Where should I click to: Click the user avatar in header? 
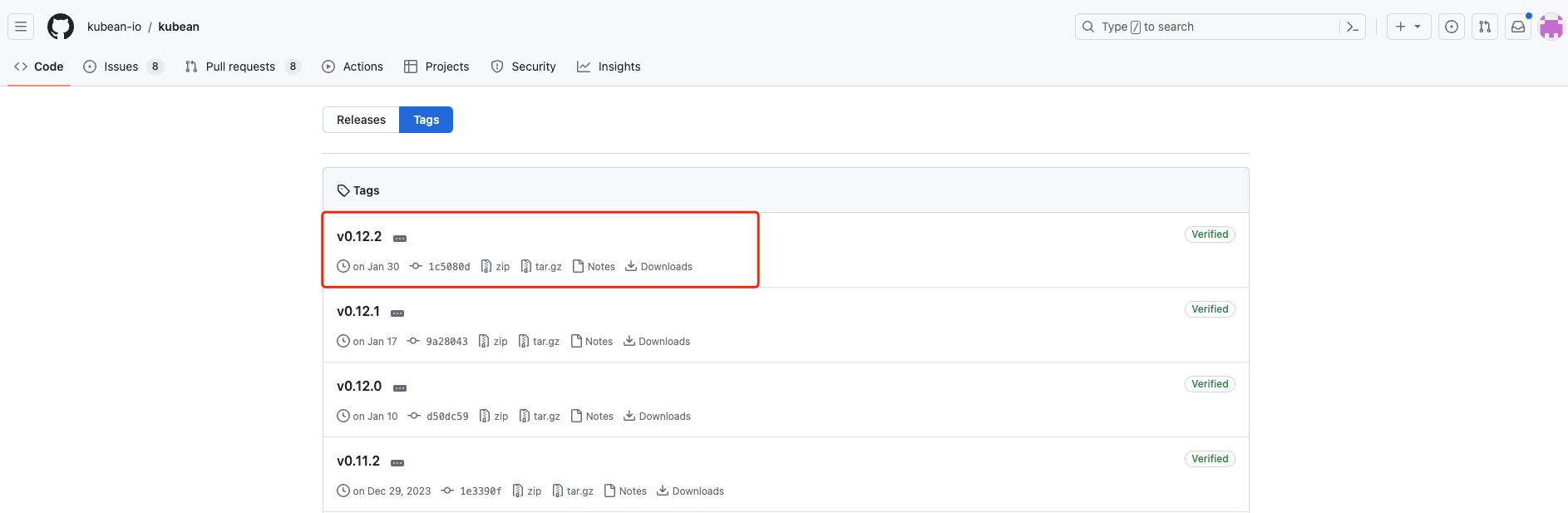coord(1551,27)
